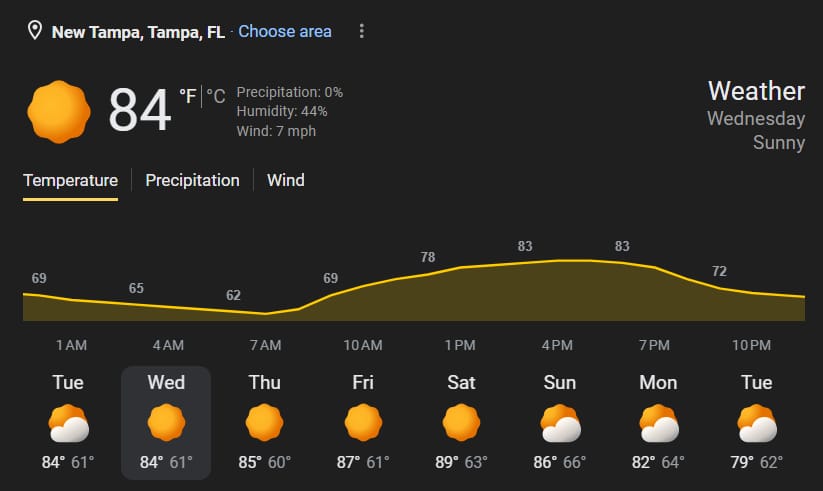
Task: Click the location pin icon
Action: coord(35,31)
